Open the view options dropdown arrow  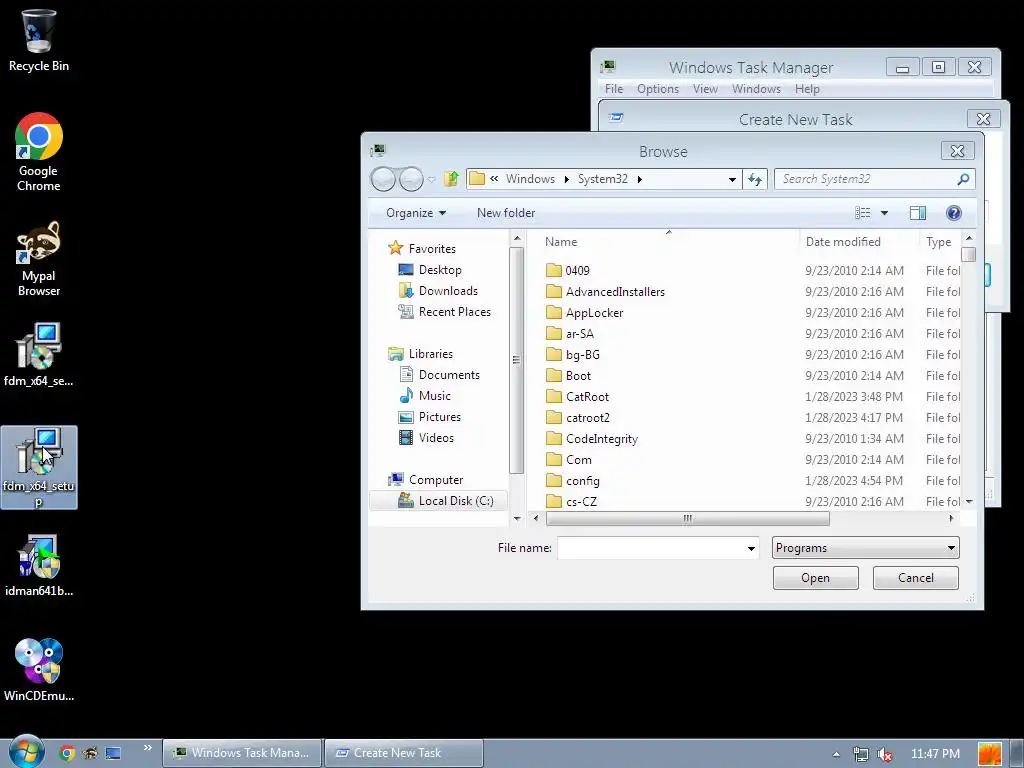[884, 213]
